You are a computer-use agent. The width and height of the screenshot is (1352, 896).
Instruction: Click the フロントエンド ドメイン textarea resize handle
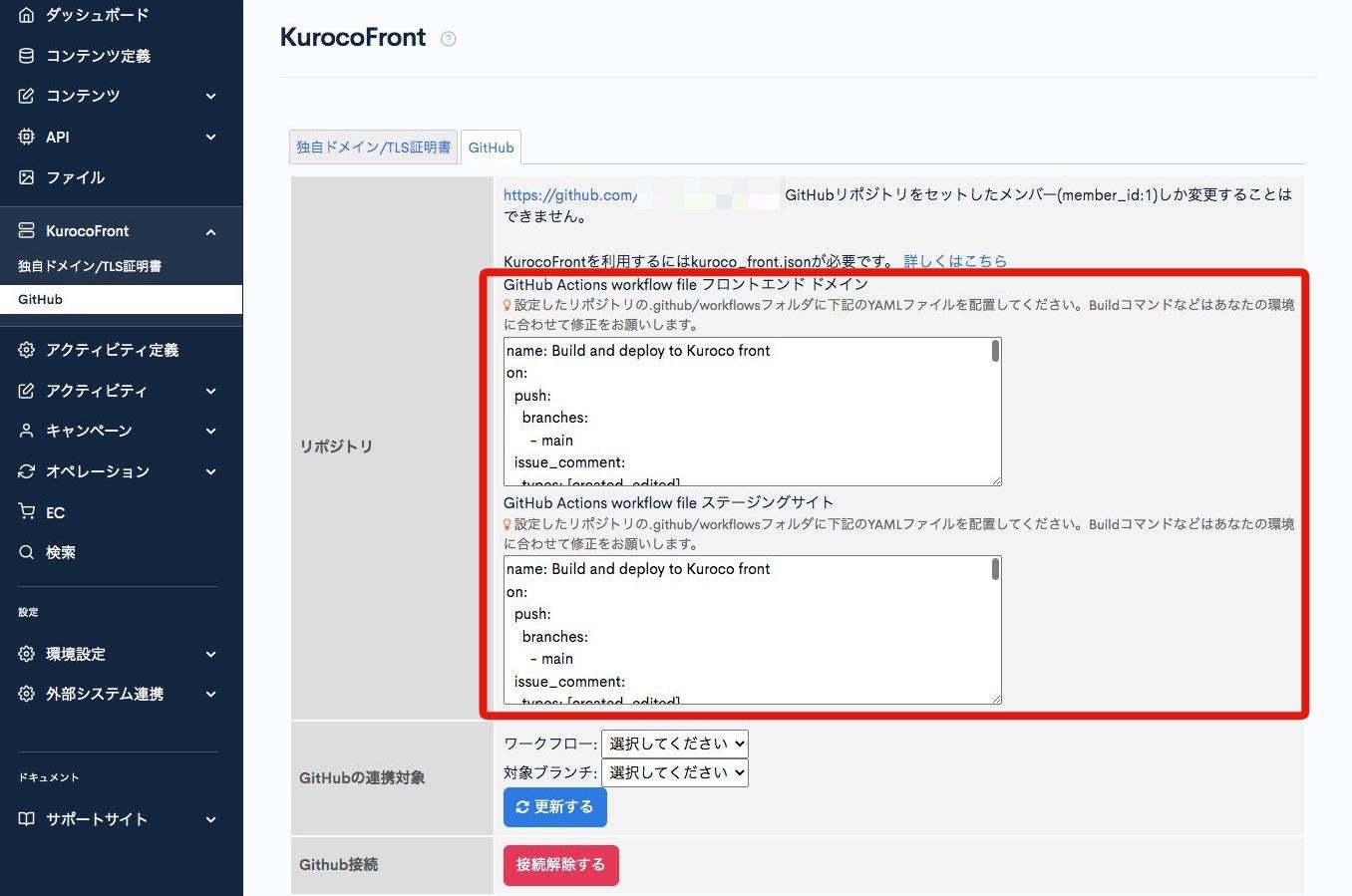click(x=995, y=479)
